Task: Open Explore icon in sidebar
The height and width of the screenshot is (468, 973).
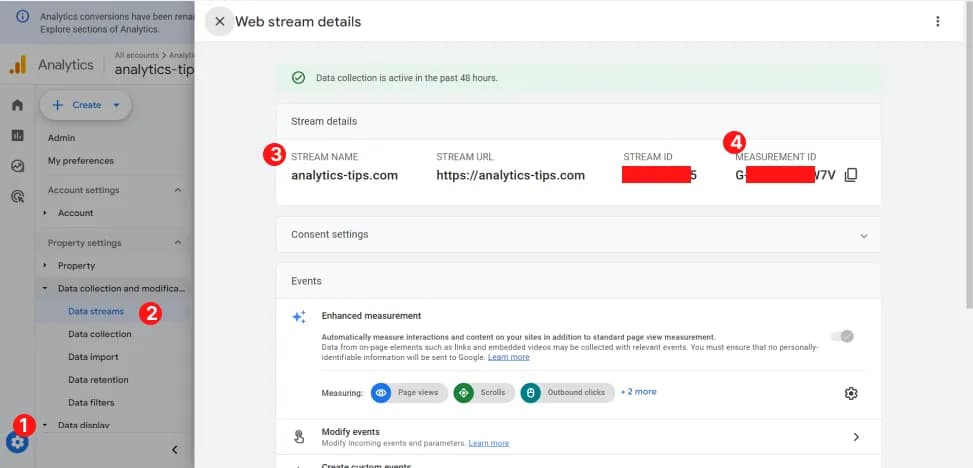Action: click(17, 166)
